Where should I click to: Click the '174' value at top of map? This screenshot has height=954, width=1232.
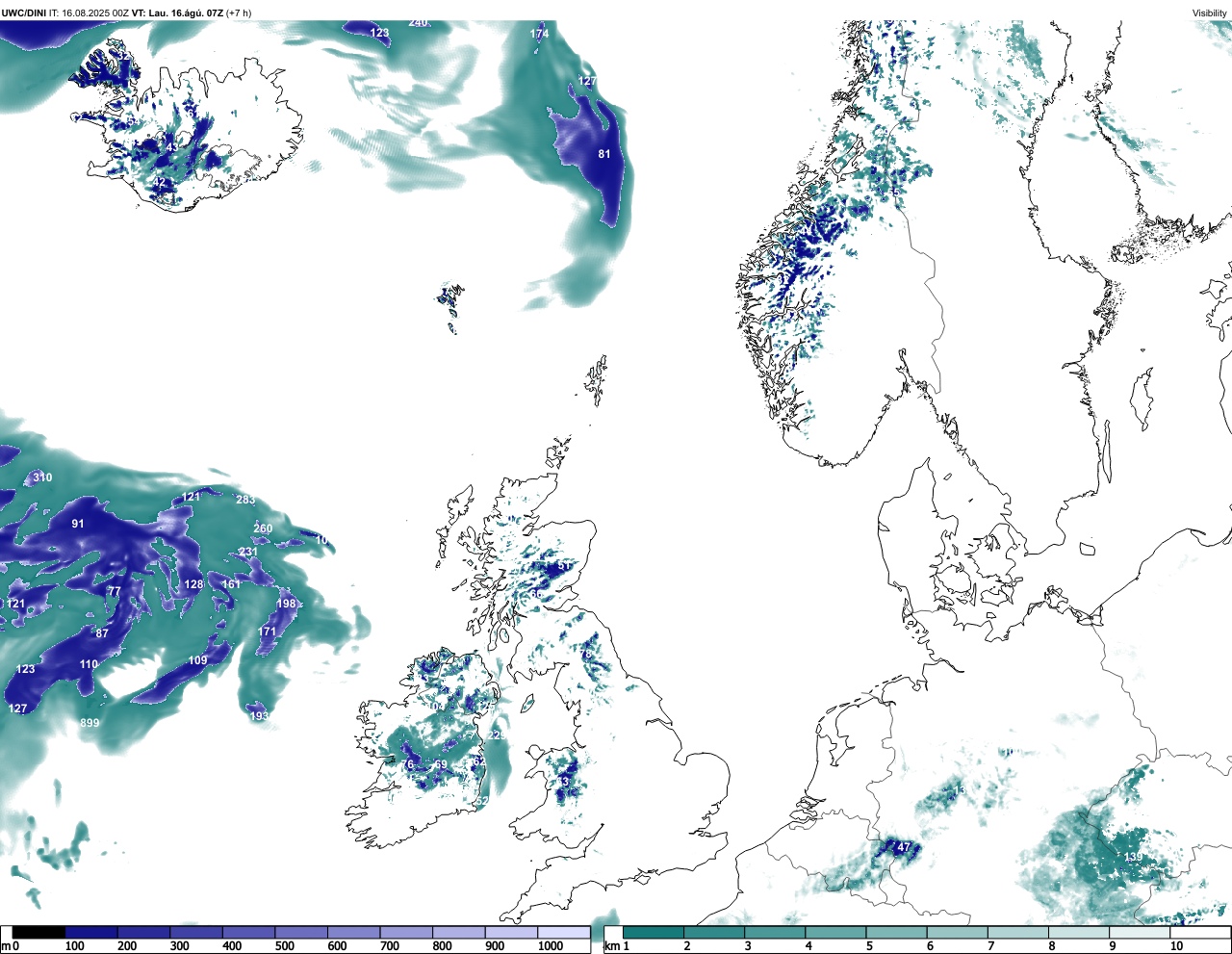pyautogui.click(x=539, y=34)
